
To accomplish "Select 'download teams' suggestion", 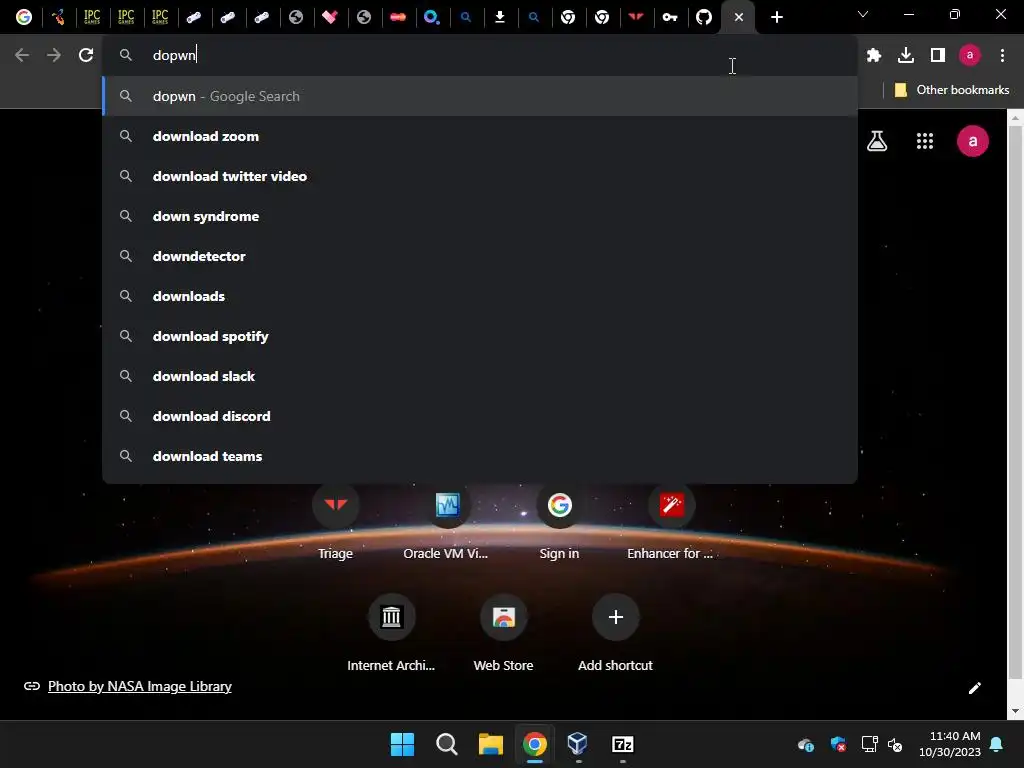I will pos(480,456).
